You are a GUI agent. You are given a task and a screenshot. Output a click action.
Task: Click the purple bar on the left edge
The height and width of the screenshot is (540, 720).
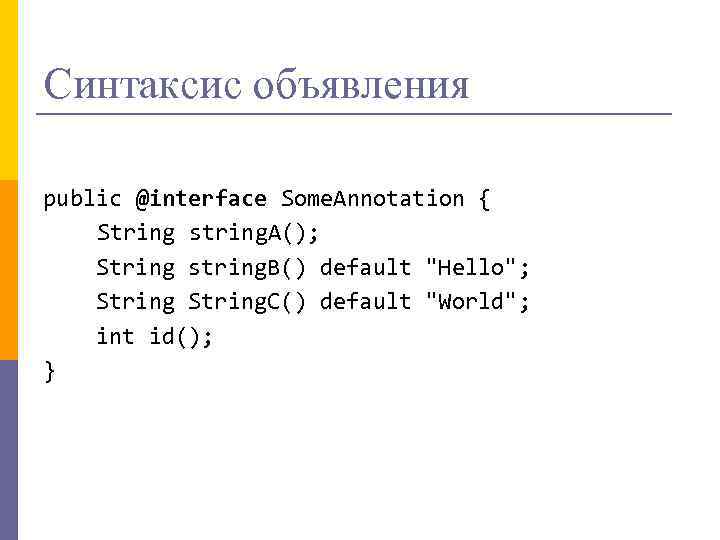[x=9, y=450]
